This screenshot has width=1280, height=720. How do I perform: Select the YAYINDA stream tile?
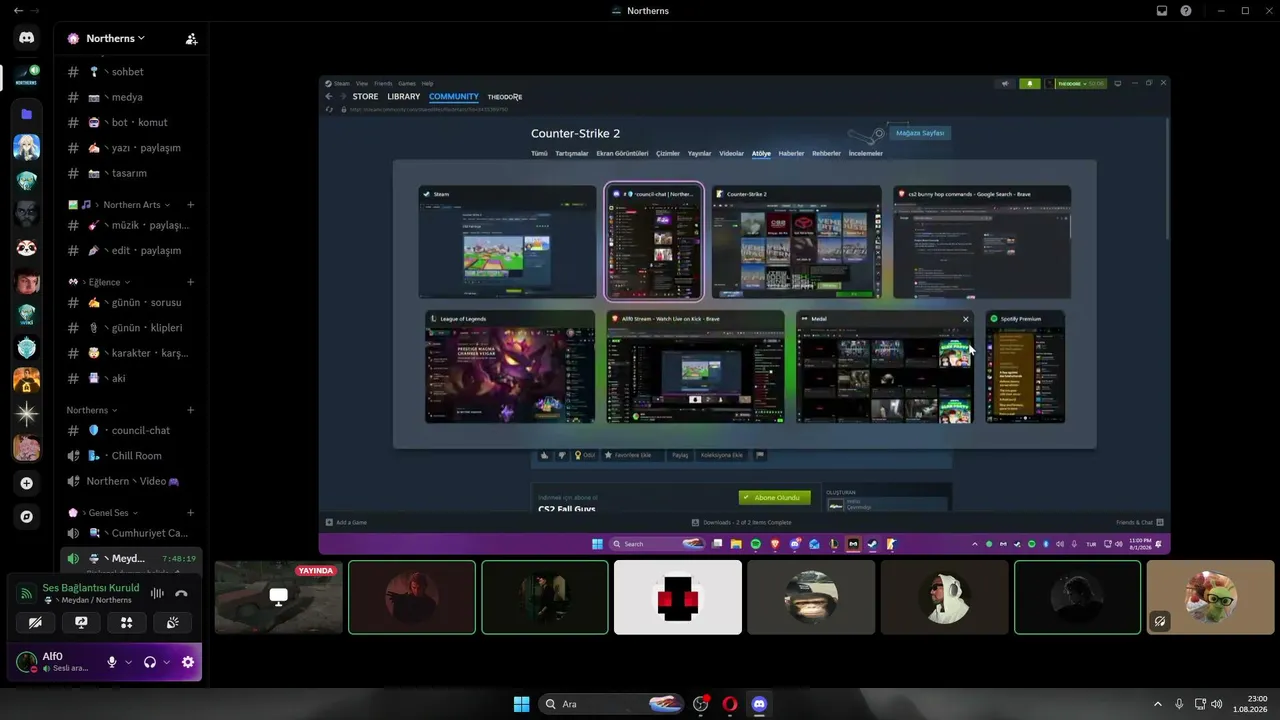click(x=279, y=597)
